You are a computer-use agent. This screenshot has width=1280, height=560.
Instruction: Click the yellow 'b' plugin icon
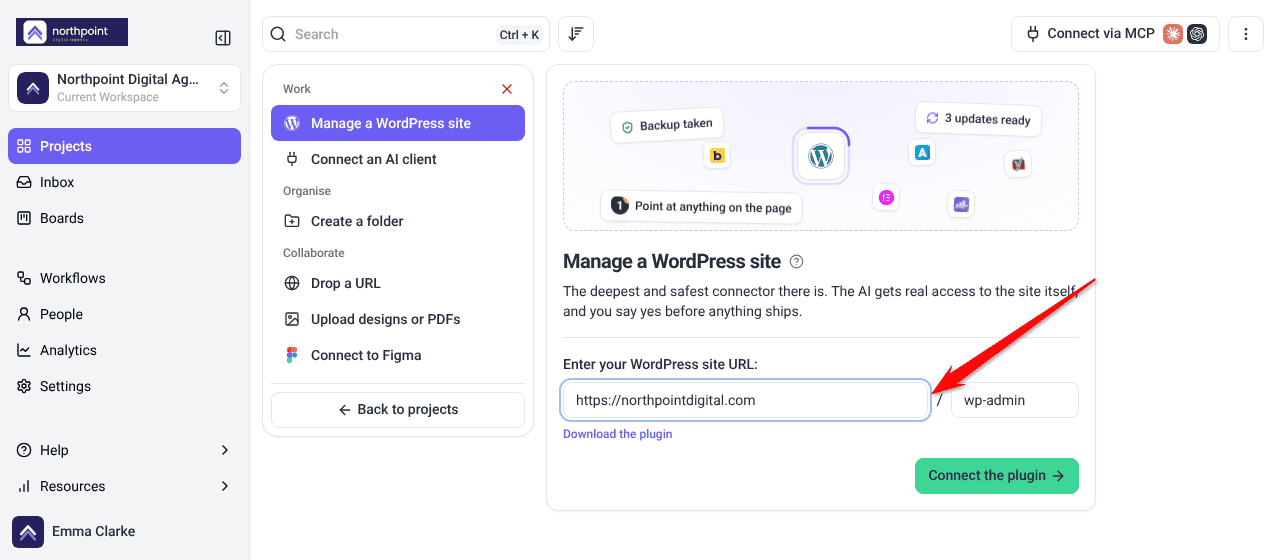click(x=717, y=155)
